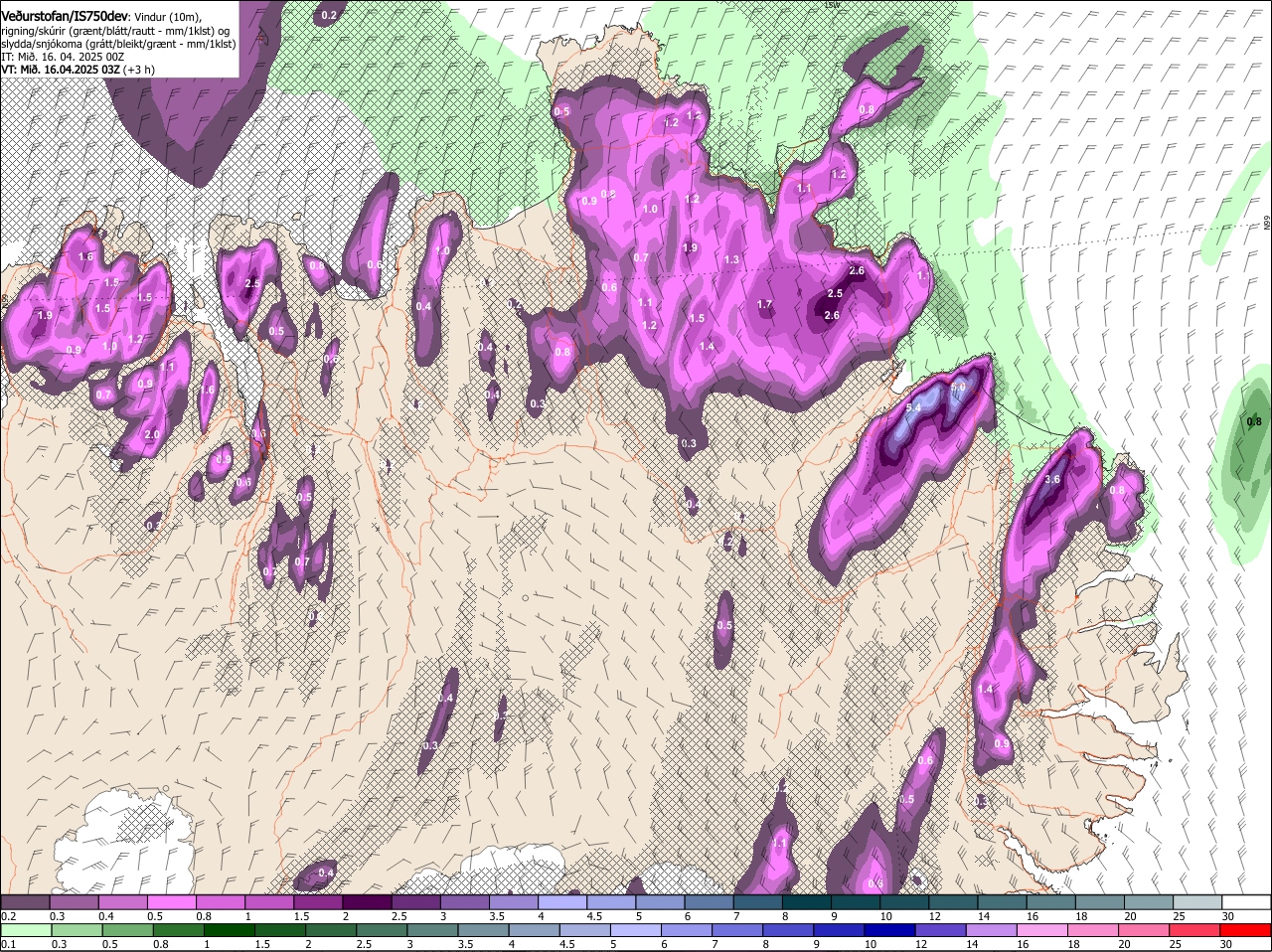Select the white upper swatch at 30
This screenshot has width=1272, height=952.
tap(1247, 901)
